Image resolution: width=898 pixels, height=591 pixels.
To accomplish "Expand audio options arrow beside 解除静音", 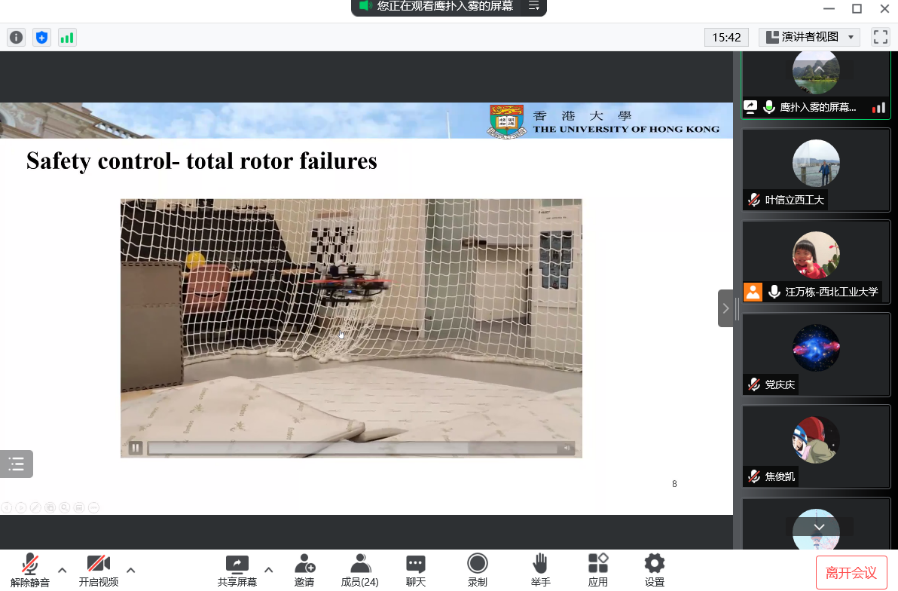I will (62, 570).
